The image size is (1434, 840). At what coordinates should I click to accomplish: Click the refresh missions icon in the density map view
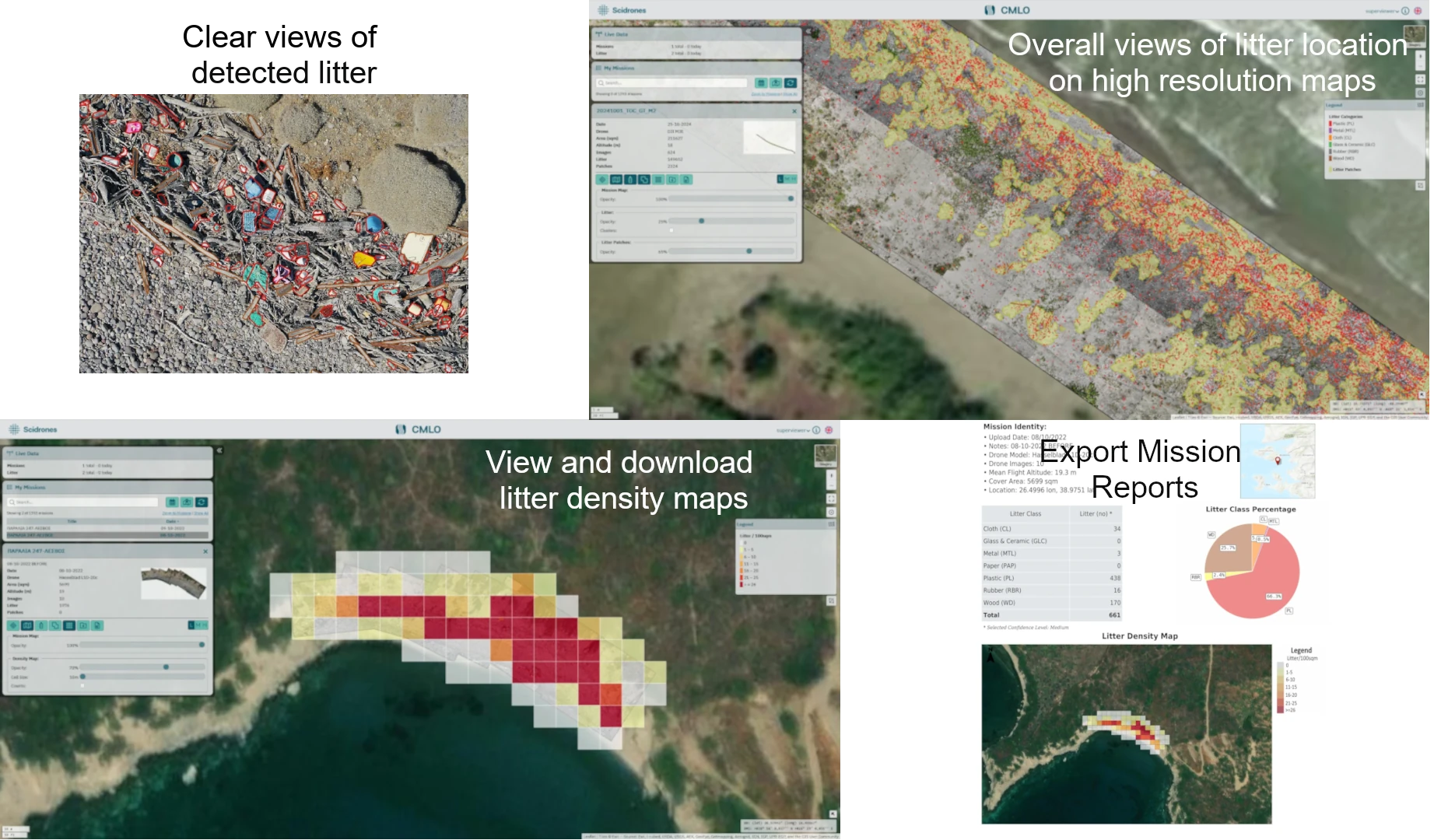[202, 502]
